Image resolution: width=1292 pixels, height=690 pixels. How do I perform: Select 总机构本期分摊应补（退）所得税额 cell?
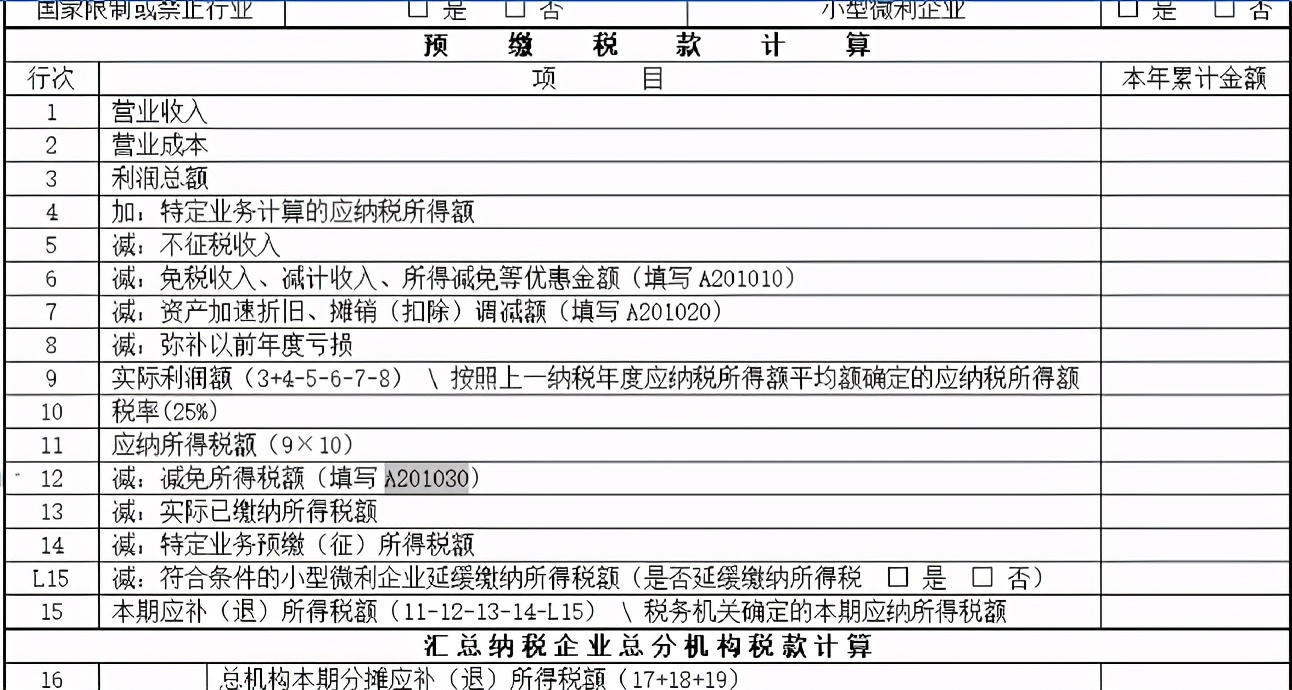pos(653,678)
